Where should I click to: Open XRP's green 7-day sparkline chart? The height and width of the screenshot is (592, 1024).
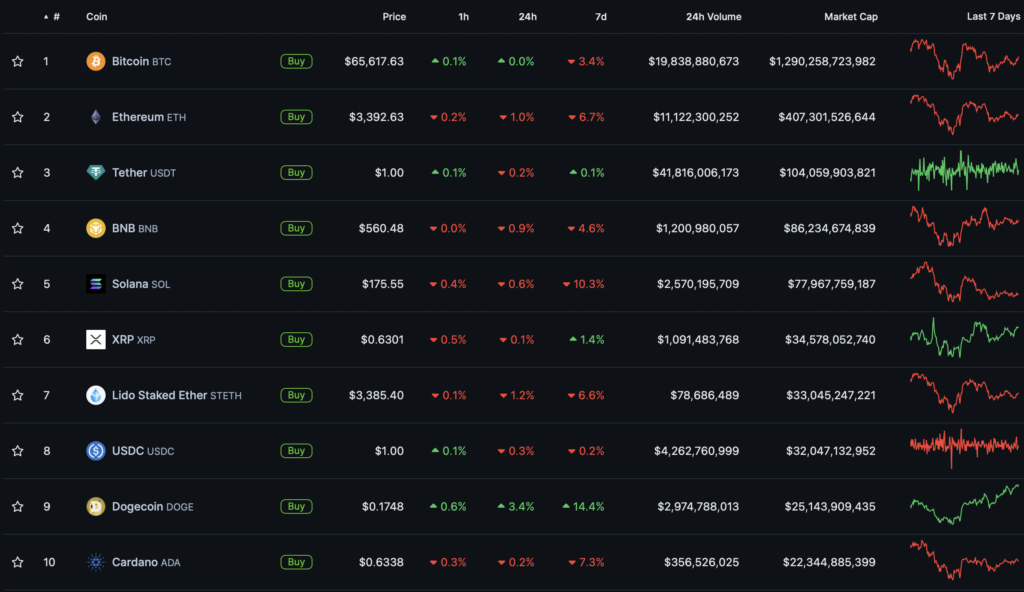tap(964, 338)
